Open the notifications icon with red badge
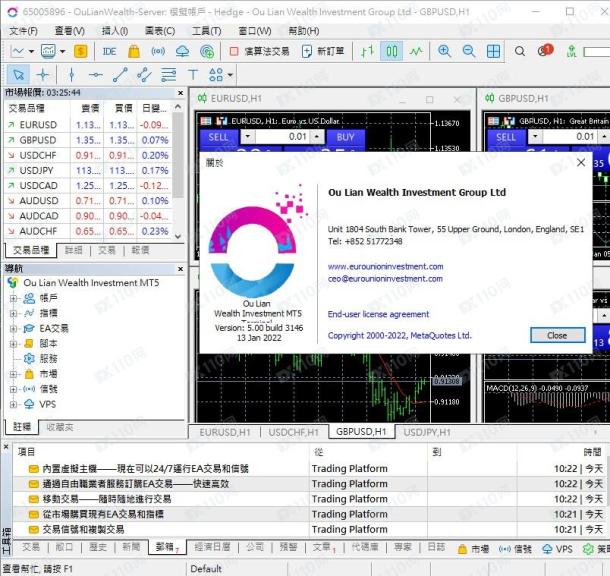 click(545, 51)
